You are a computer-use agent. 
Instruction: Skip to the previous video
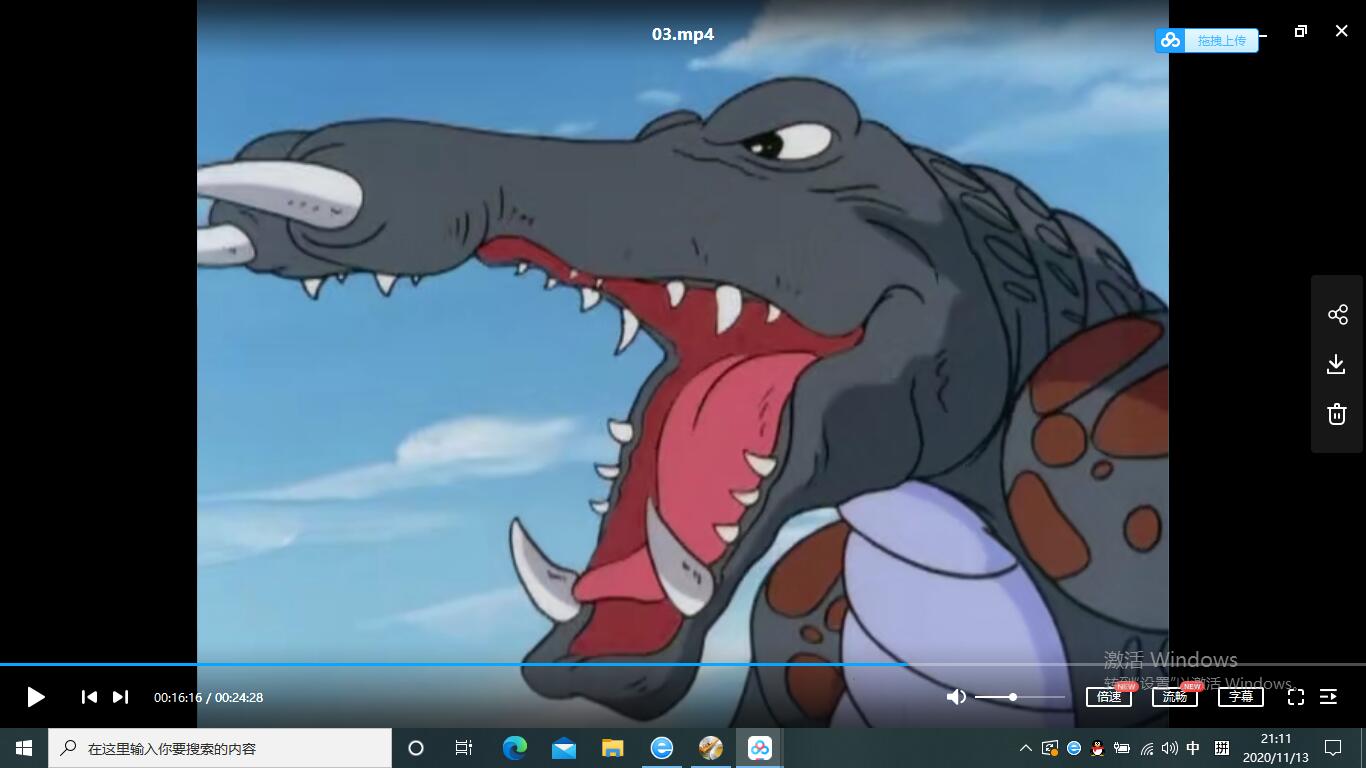point(89,697)
